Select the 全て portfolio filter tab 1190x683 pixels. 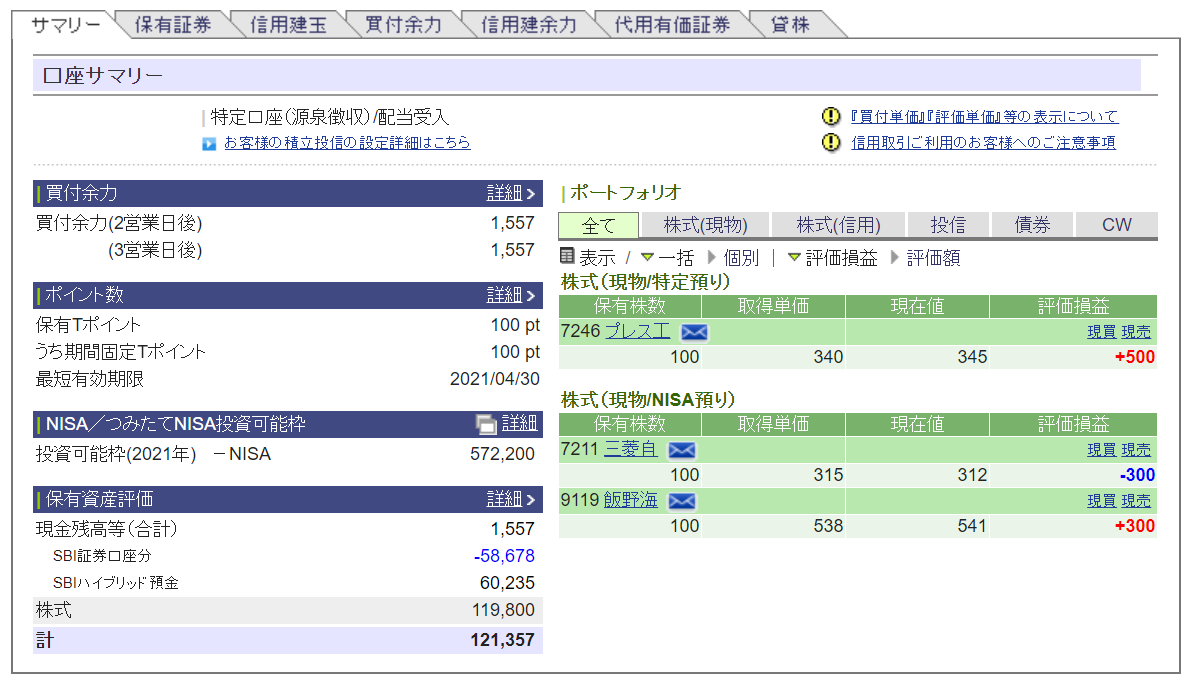[598, 225]
